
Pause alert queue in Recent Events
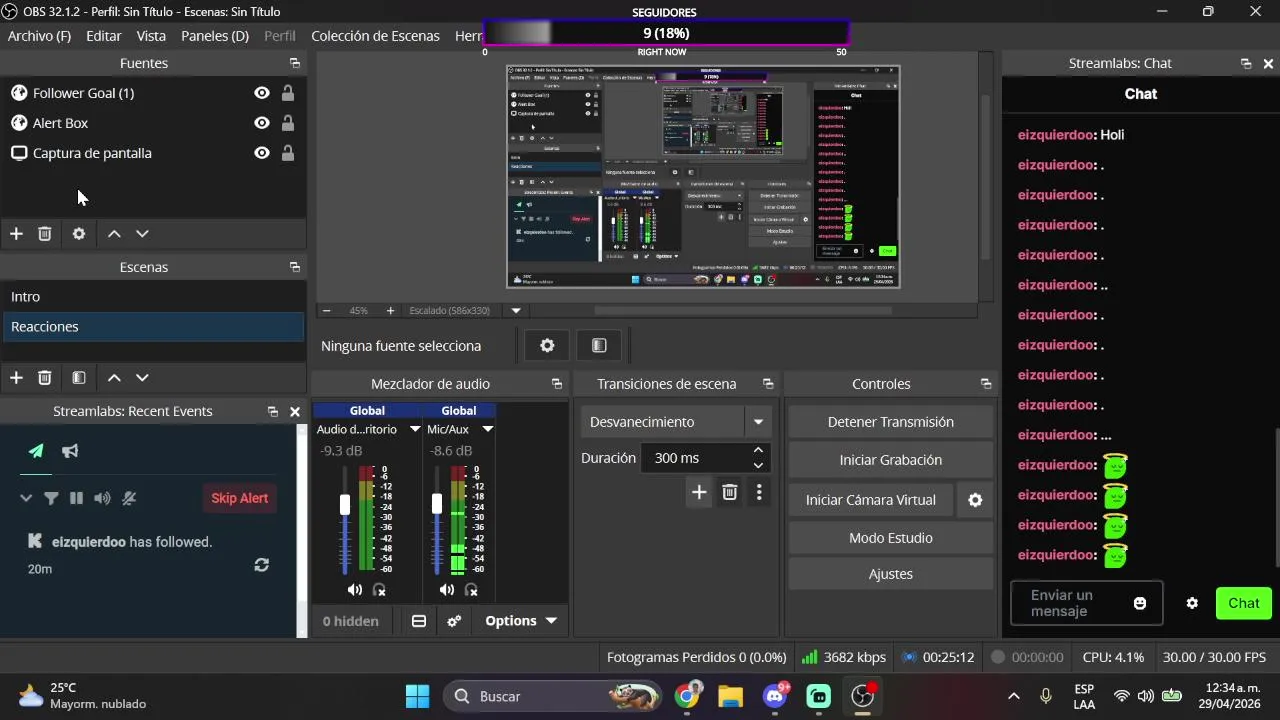click(76, 498)
